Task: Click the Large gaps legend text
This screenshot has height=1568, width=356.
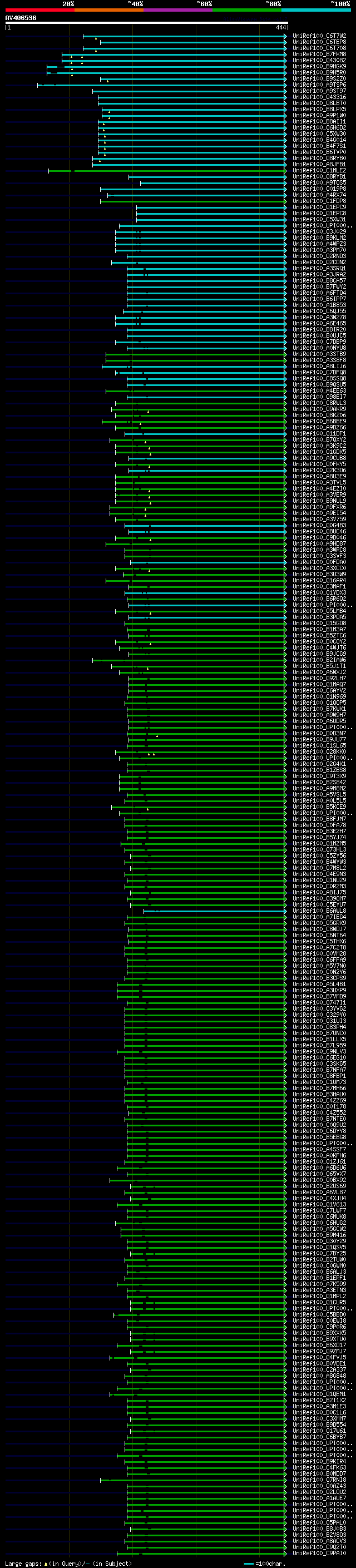Action: tap(68, 1563)
